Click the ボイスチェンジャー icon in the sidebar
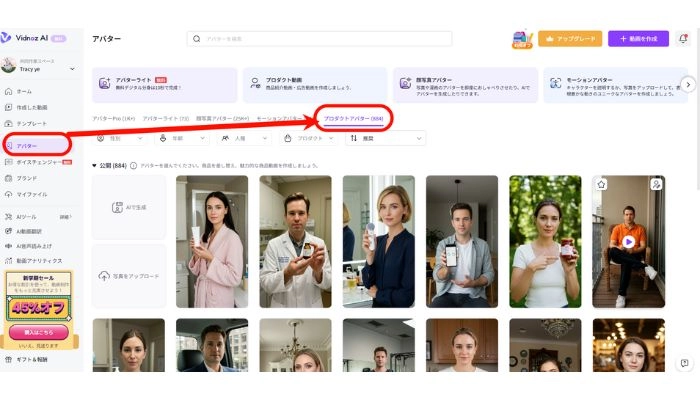The width and height of the screenshot is (700, 400). [8, 162]
